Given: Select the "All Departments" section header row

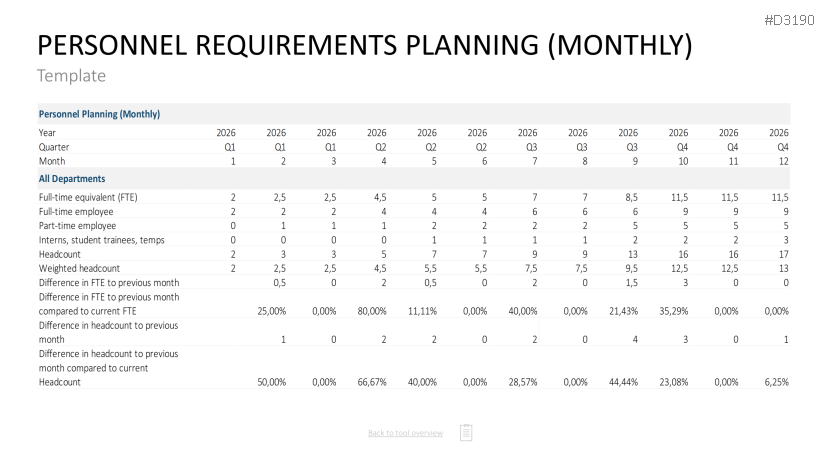Looking at the screenshot, I should (73, 178).
